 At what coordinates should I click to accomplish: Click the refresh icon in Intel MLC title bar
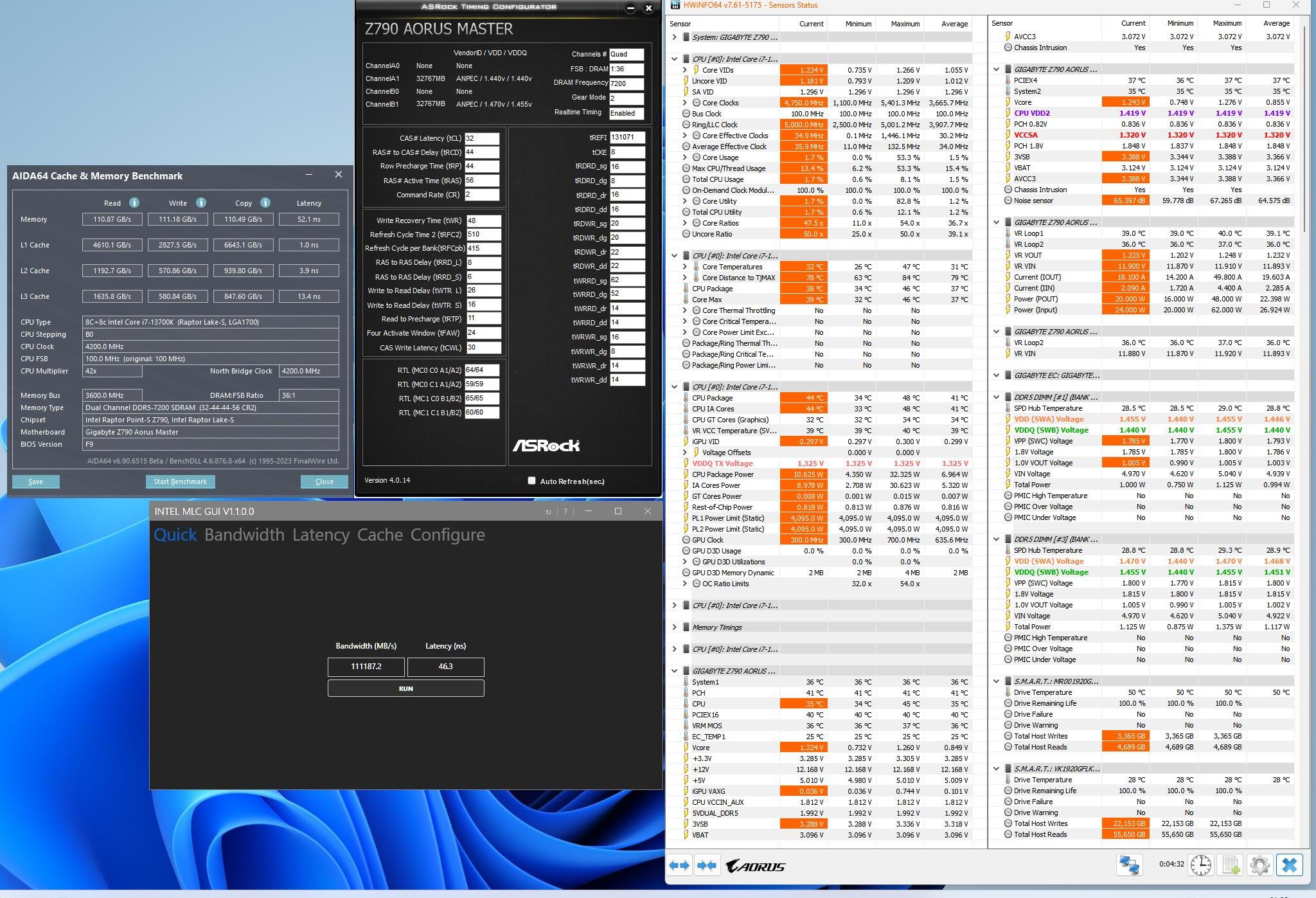[548, 512]
